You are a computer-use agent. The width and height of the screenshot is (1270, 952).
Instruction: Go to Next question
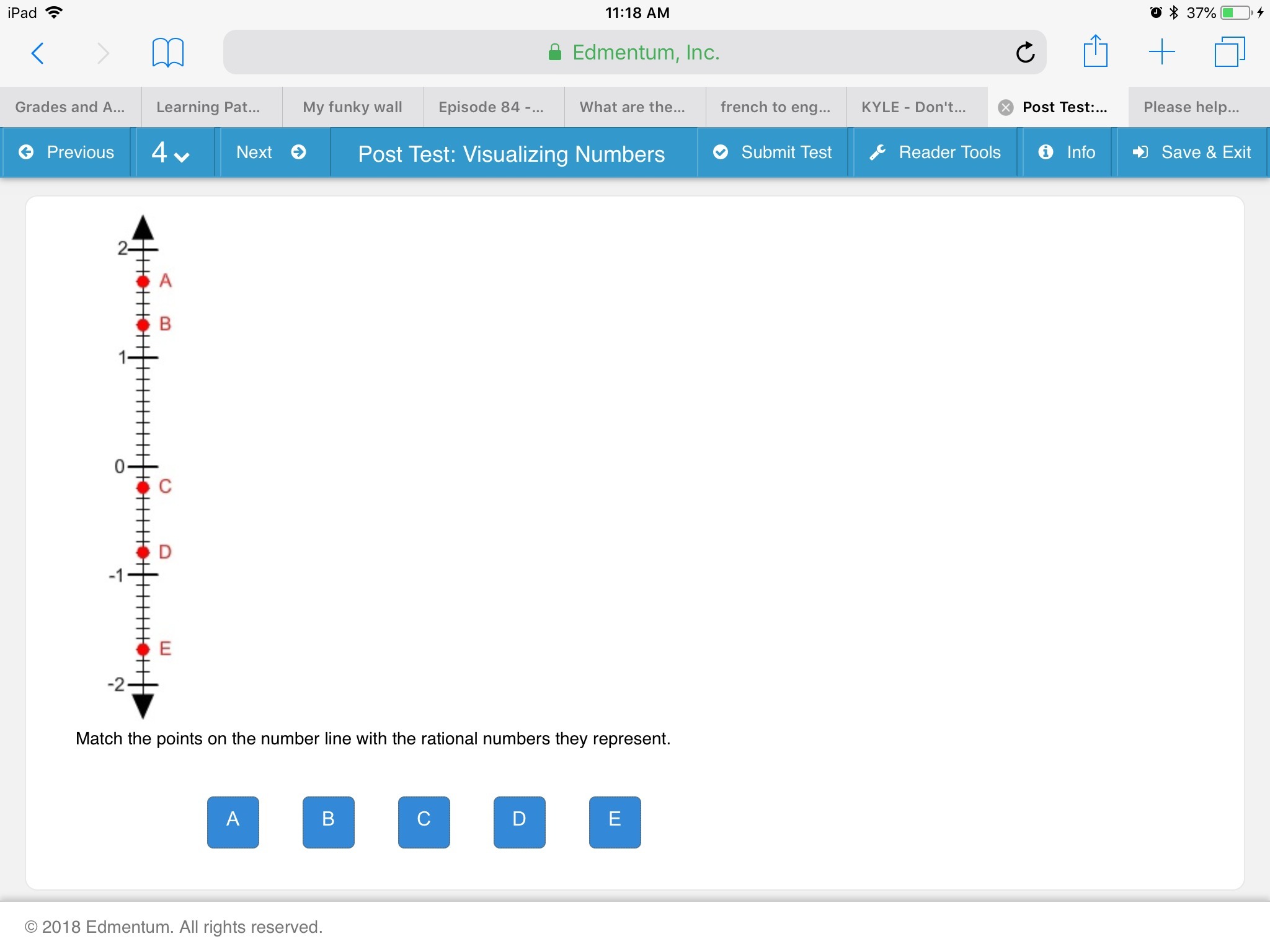coord(271,152)
